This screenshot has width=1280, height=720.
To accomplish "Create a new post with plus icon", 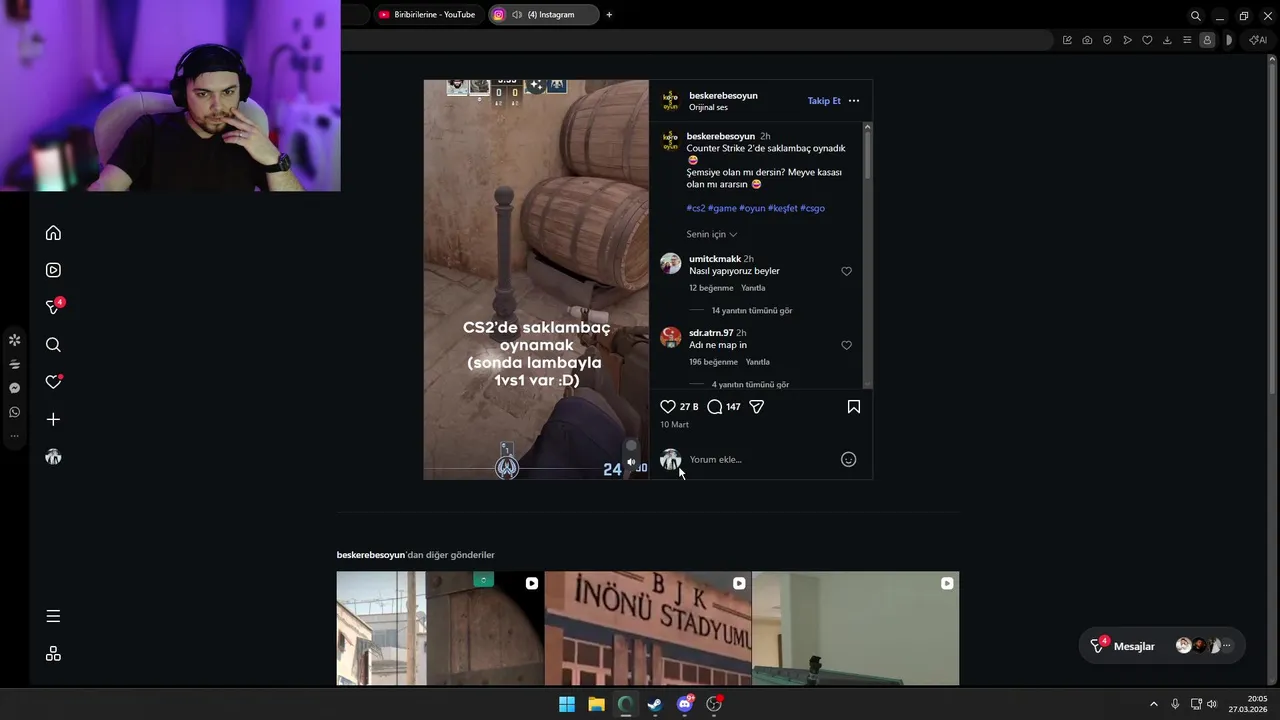I will click(x=53, y=419).
